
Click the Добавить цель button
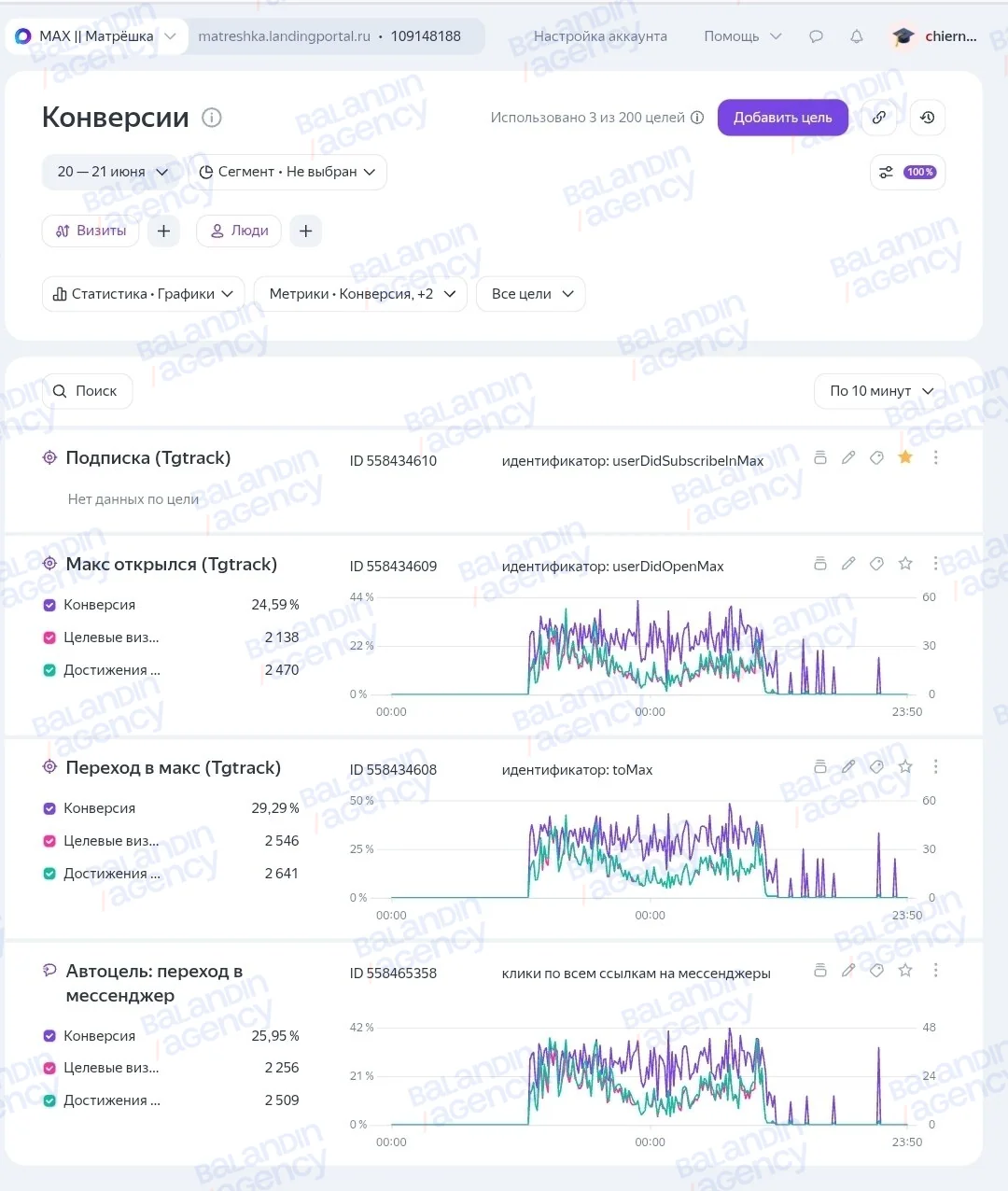tap(782, 118)
